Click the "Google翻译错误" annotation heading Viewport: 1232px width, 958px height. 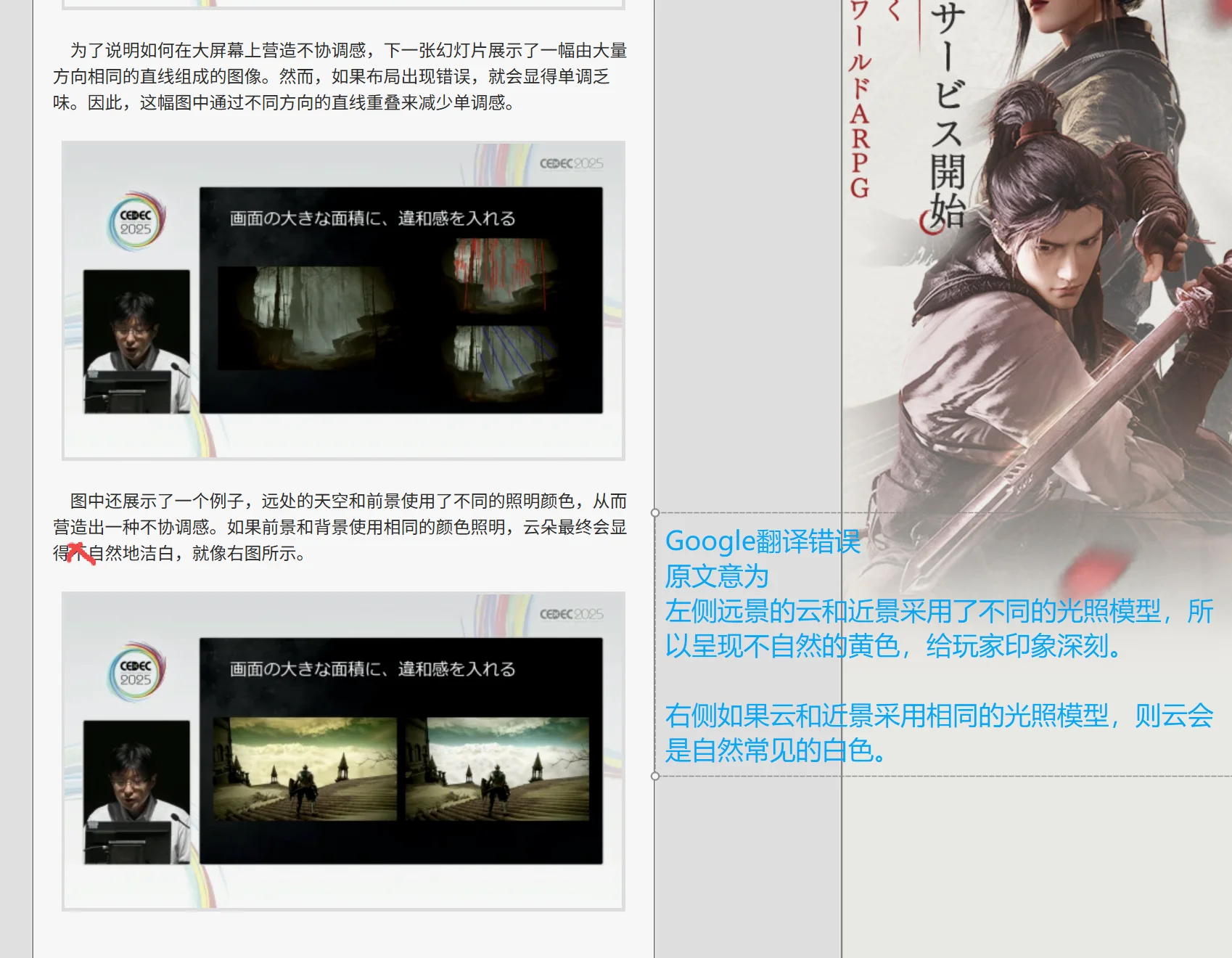pyautogui.click(x=763, y=541)
